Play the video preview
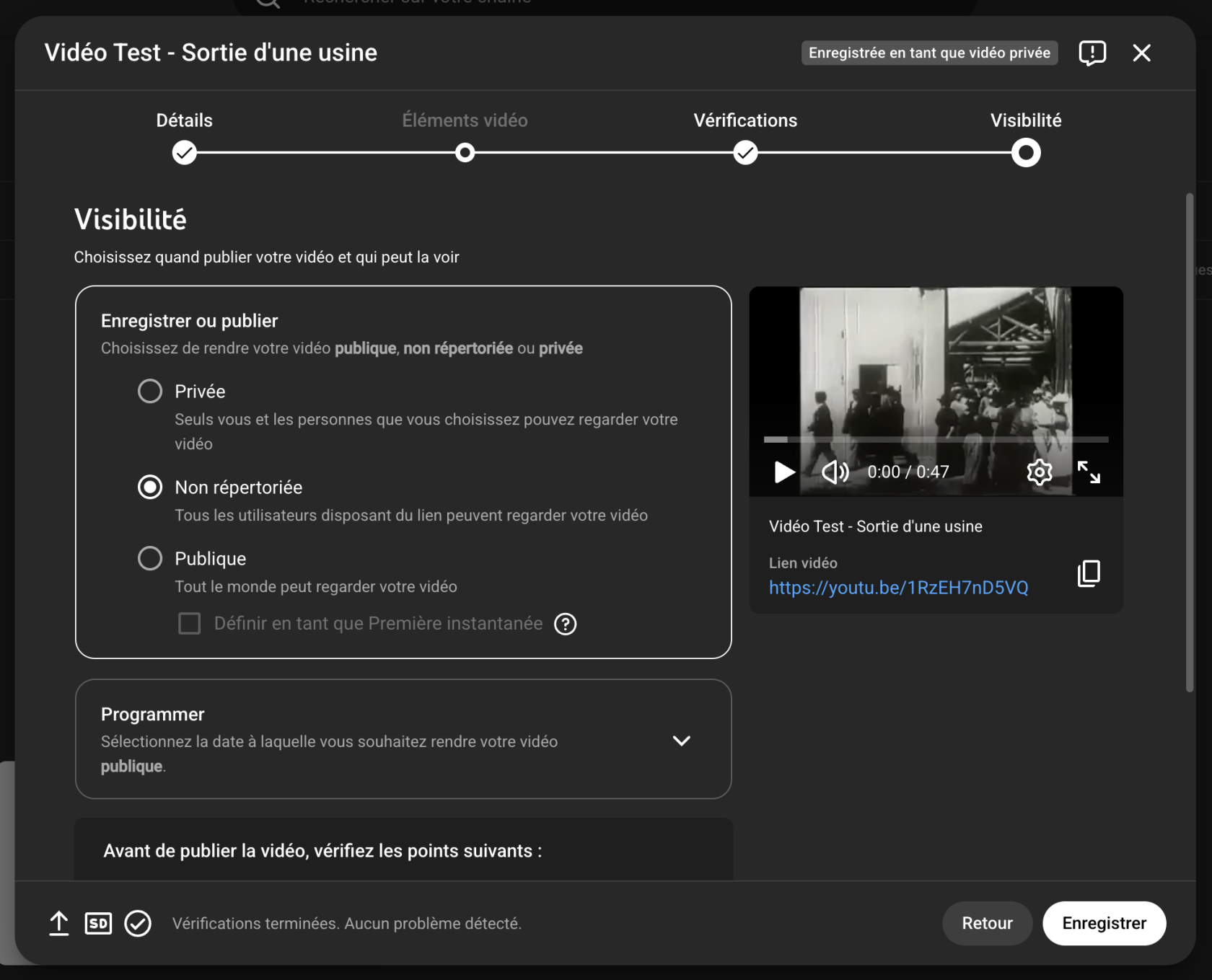 [x=783, y=472]
